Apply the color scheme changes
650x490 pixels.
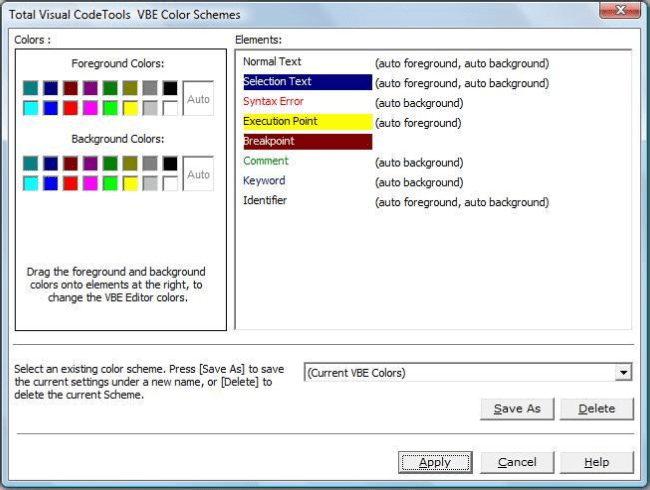tap(435, 462)
